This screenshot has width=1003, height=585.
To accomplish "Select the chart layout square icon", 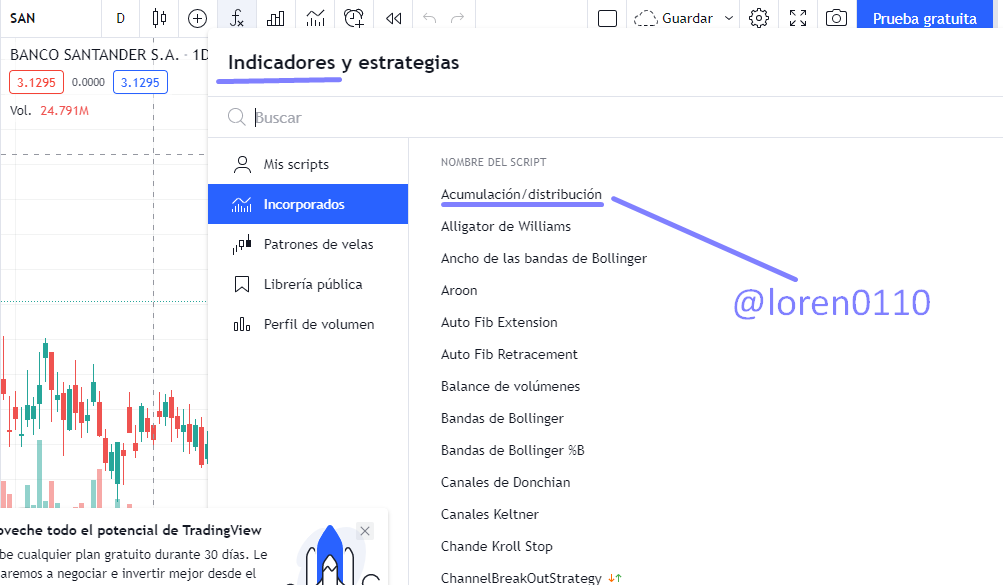I will [607, 19].
